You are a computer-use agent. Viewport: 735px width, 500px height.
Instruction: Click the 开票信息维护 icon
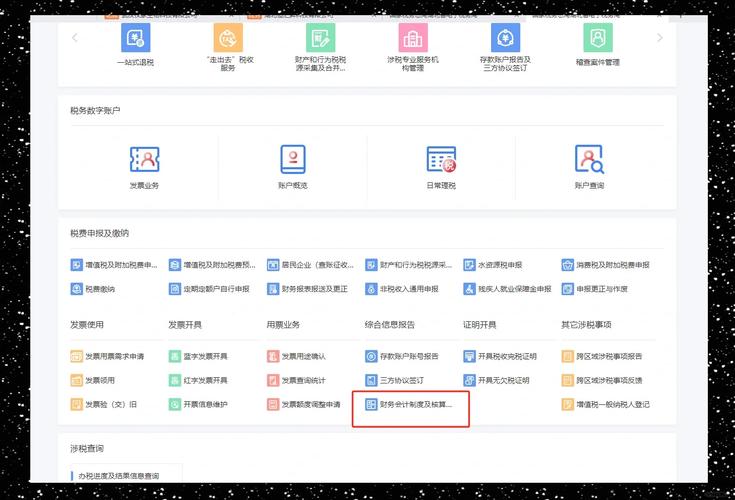coord(175,404)
